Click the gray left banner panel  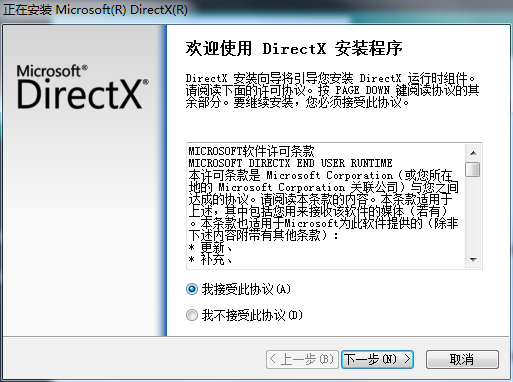click(x=83, y=180)
